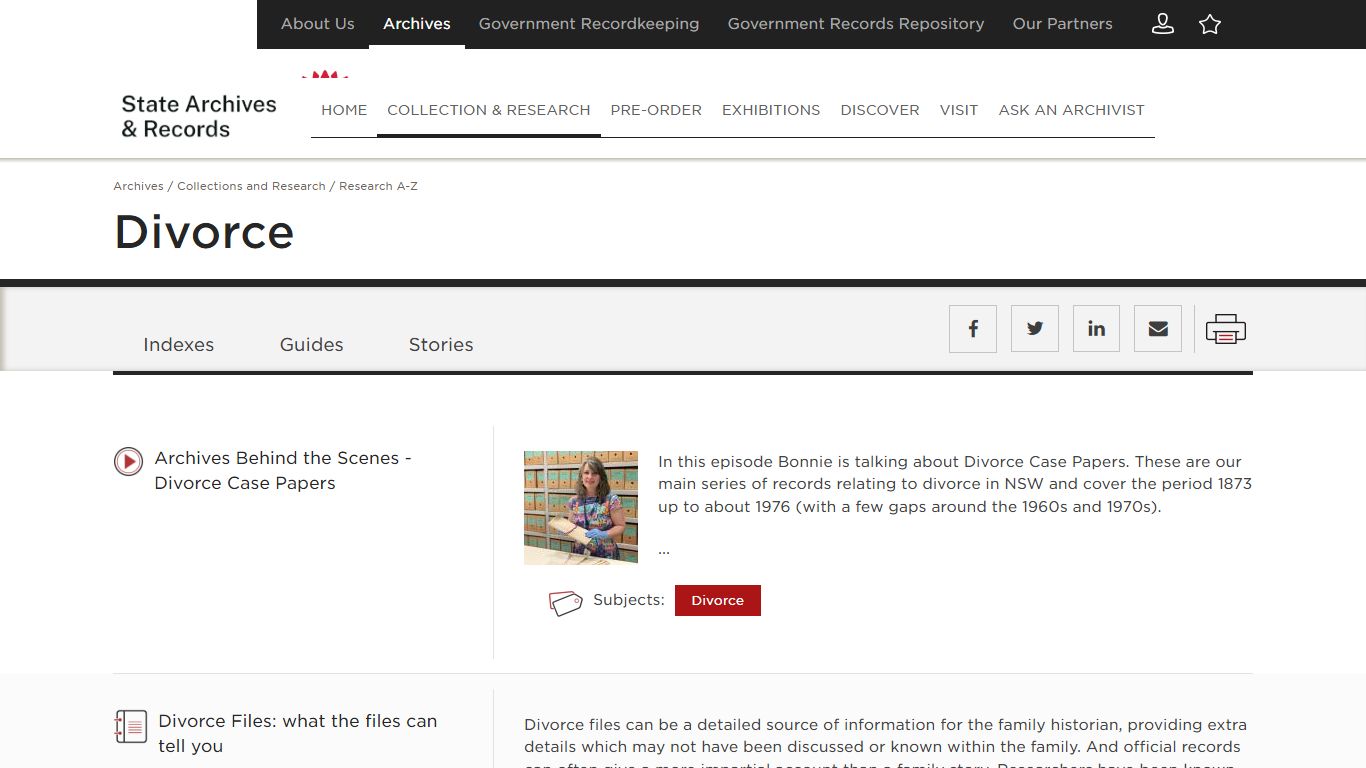The image size is (1366, 768).
Task: Switch to the Indexes tab
Action: [178, 344]
